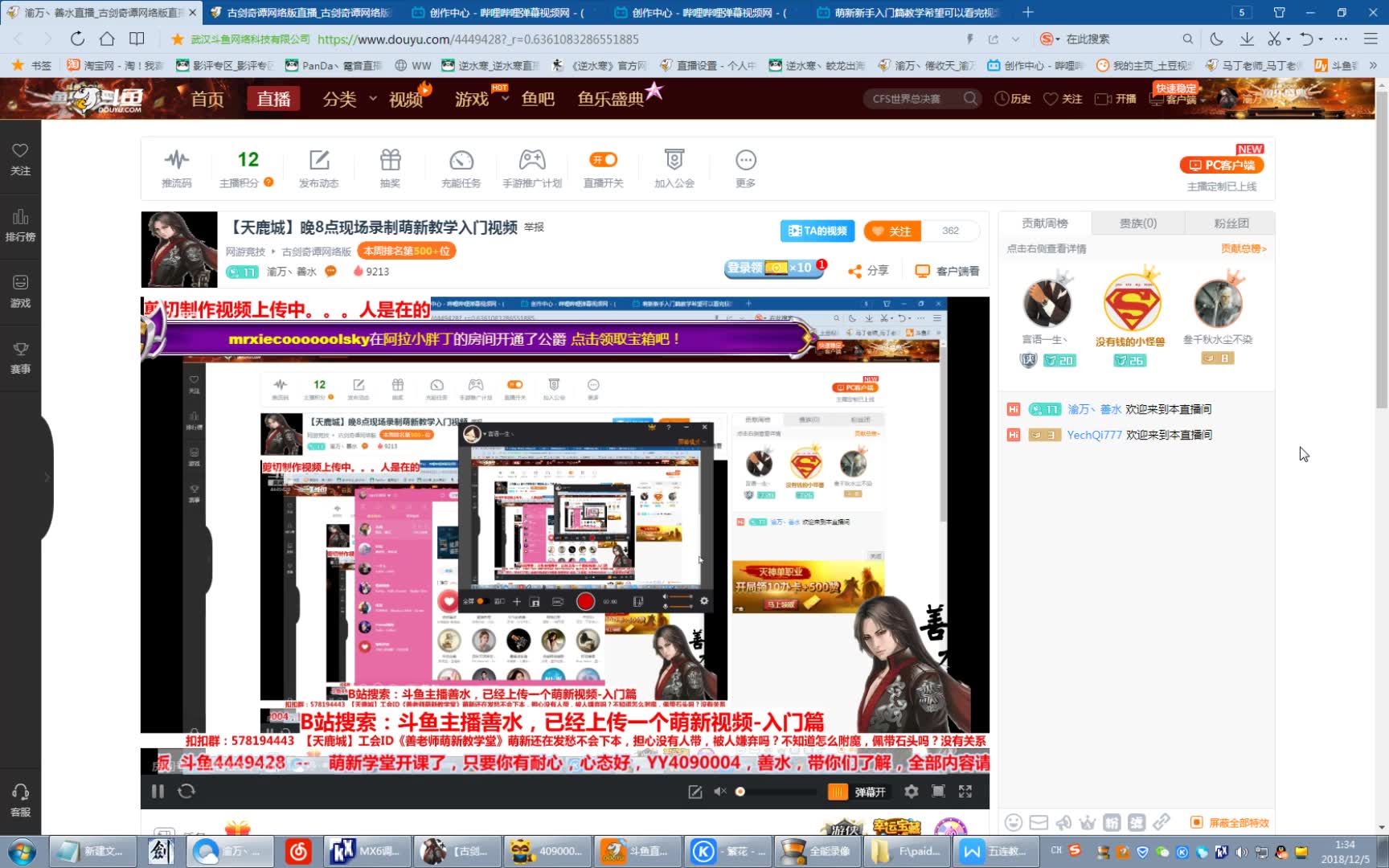
Task: Open video player settings gear
Action: click(x=911, y=791)
